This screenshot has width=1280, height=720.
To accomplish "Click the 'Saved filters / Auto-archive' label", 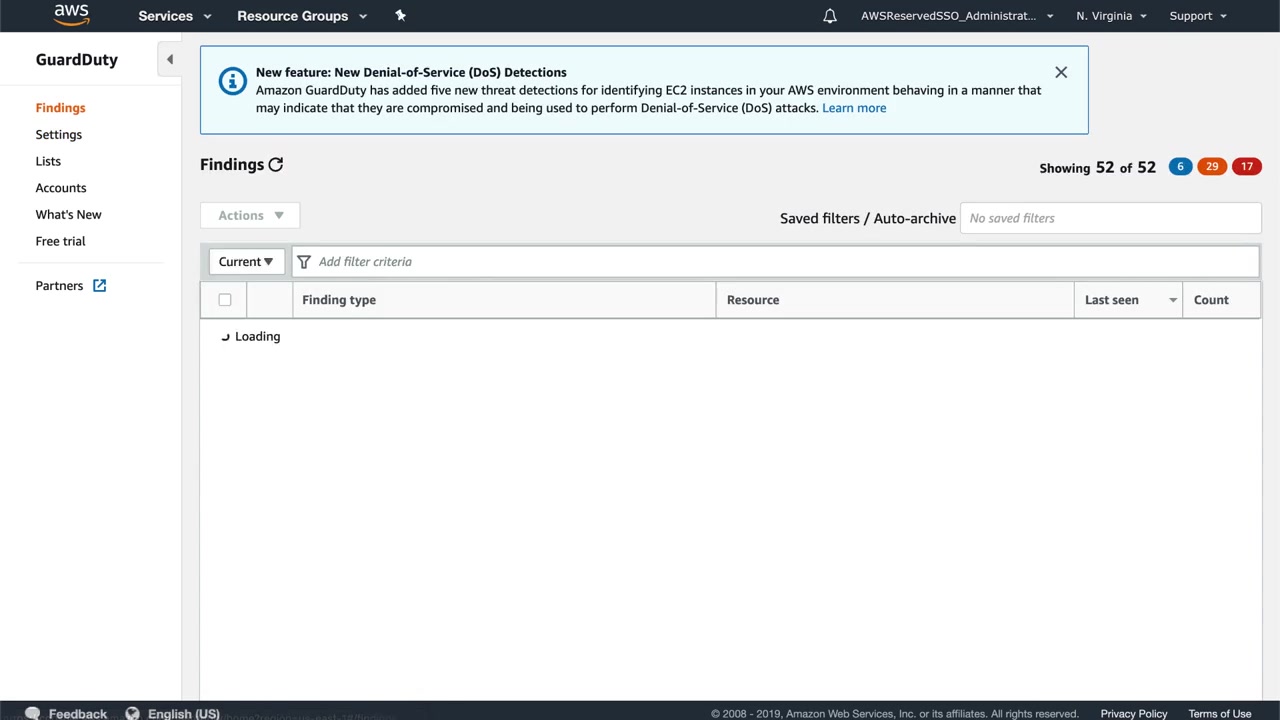I will (868, 218).
